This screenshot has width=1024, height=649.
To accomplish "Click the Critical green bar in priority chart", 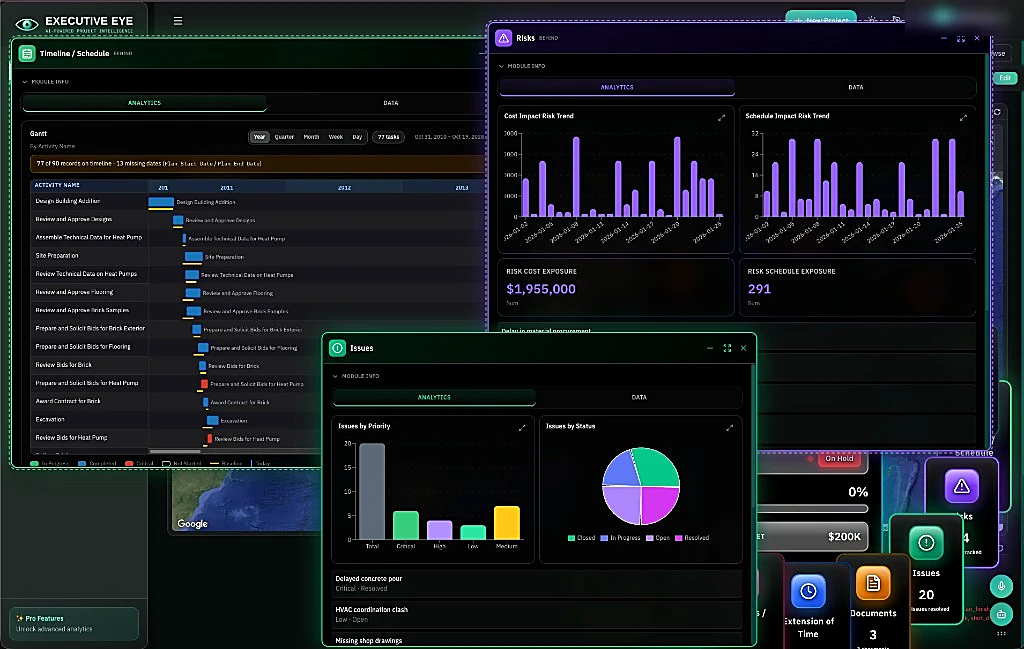I will (406, 526).
